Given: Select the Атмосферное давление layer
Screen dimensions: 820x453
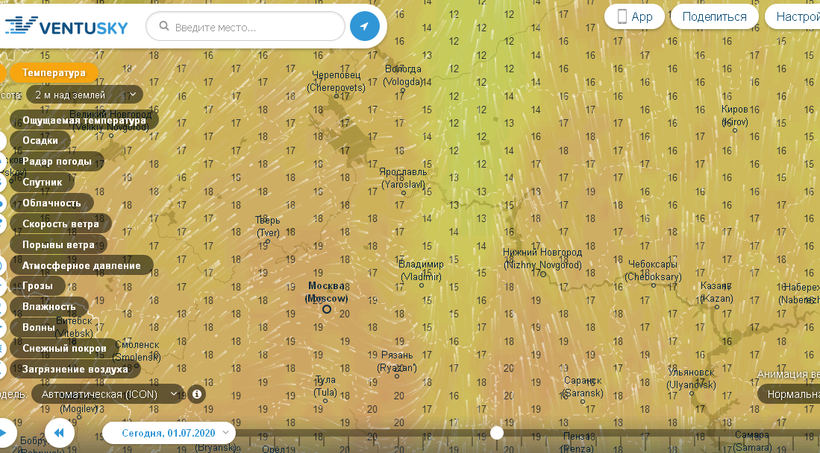Looking at the screenshot, I should coord(81,265).
